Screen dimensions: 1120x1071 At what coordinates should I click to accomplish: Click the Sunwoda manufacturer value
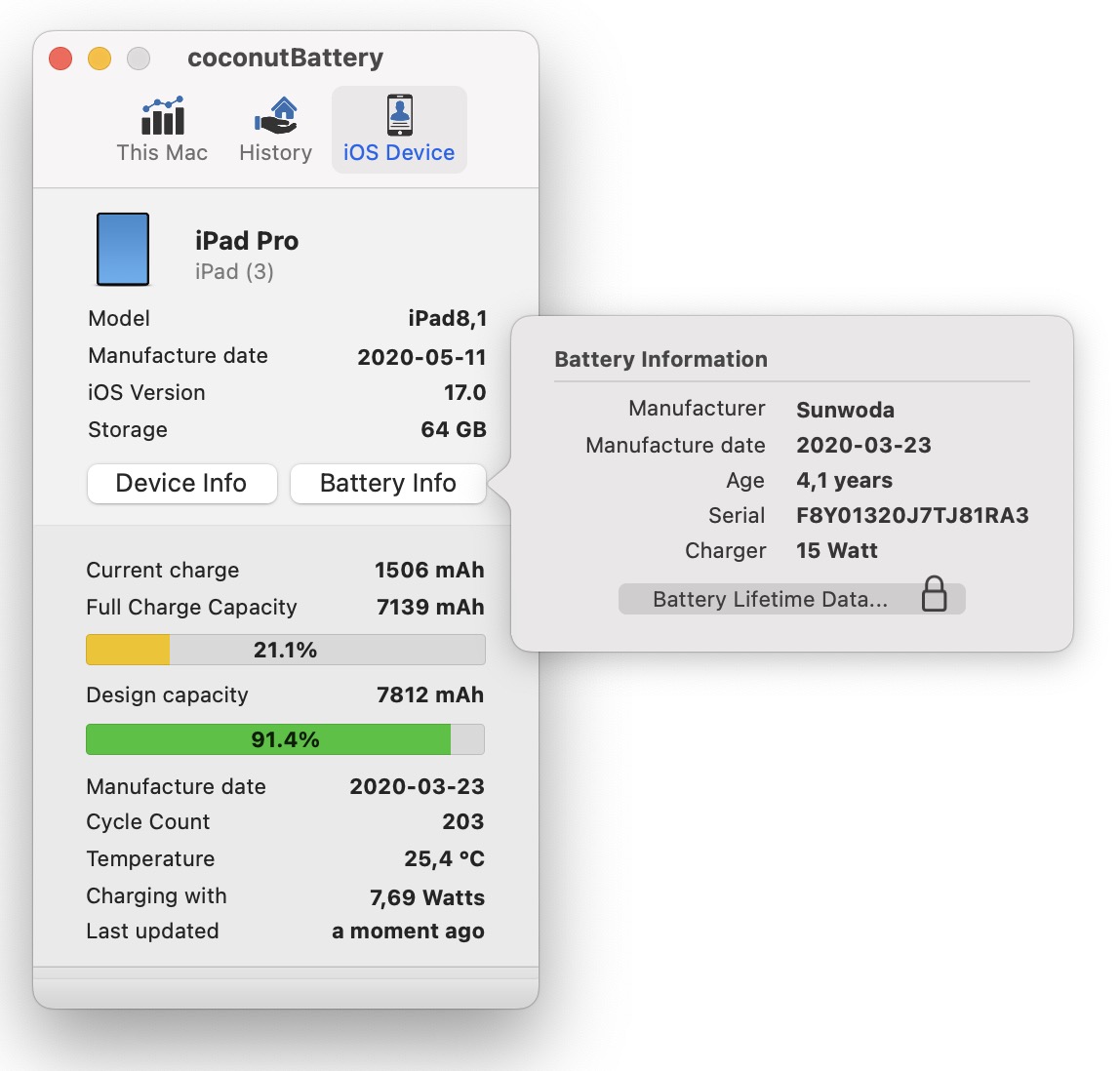846,410
